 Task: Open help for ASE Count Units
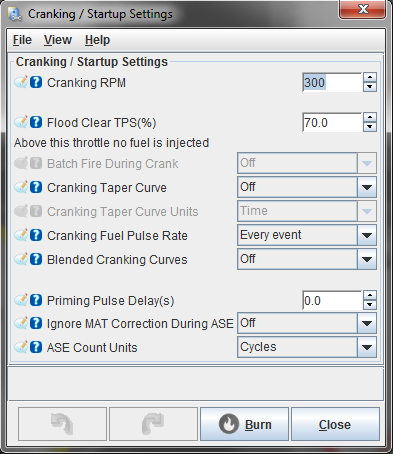click(x=36, y=347)
